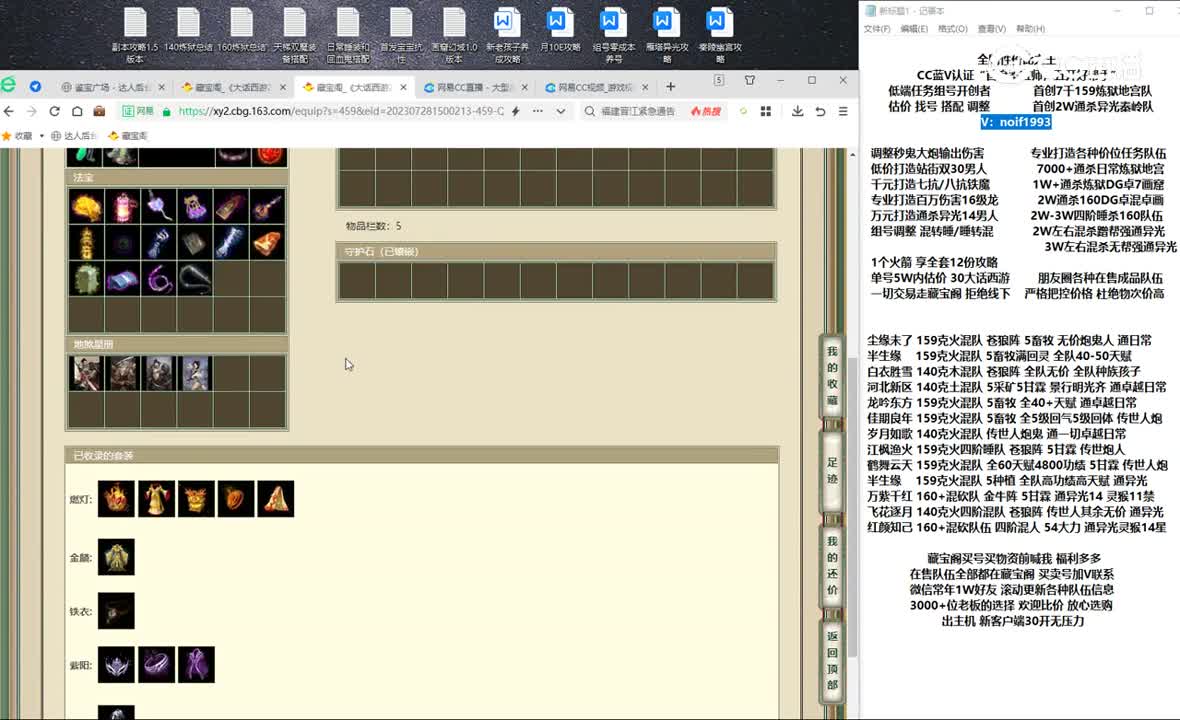The height and width of the screenshot is (720, 1180).
Task: Click the 我的收藏 side button
Action: pyautogui.click(x=832, y=375)
